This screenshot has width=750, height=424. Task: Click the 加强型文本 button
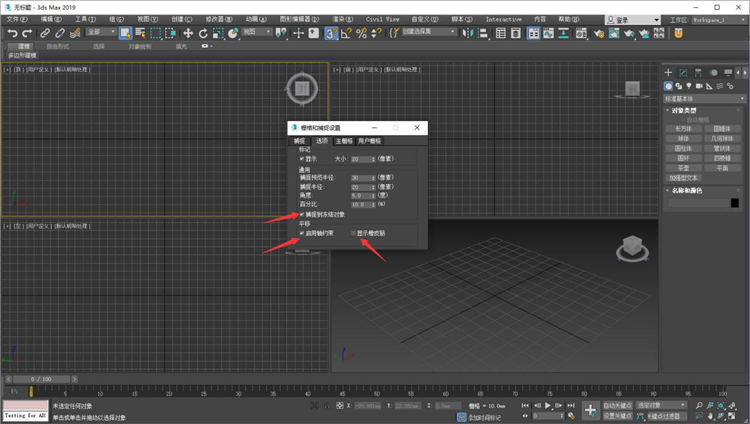[x=683, y=178]
